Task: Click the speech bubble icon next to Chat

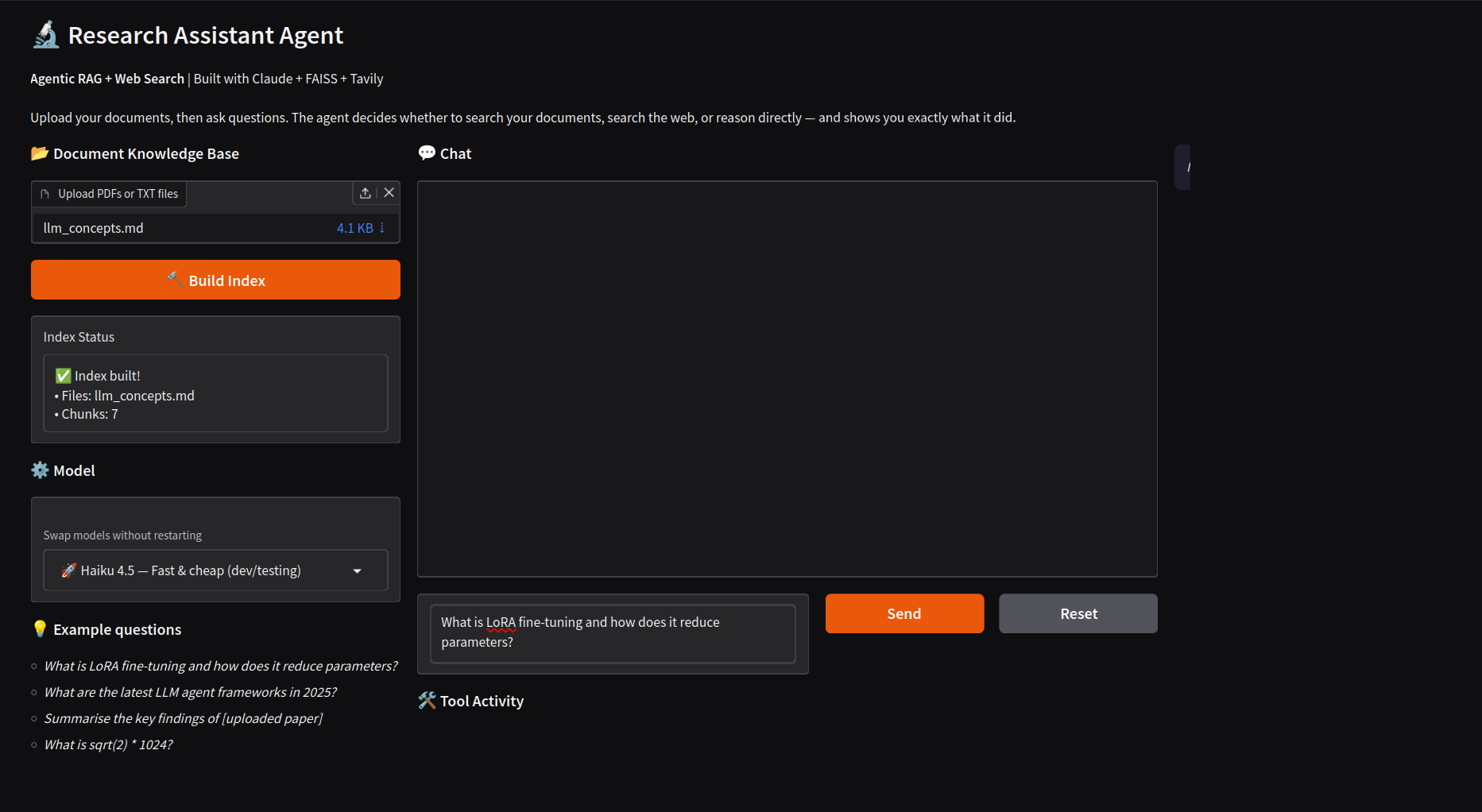Action: pos(427,153)
